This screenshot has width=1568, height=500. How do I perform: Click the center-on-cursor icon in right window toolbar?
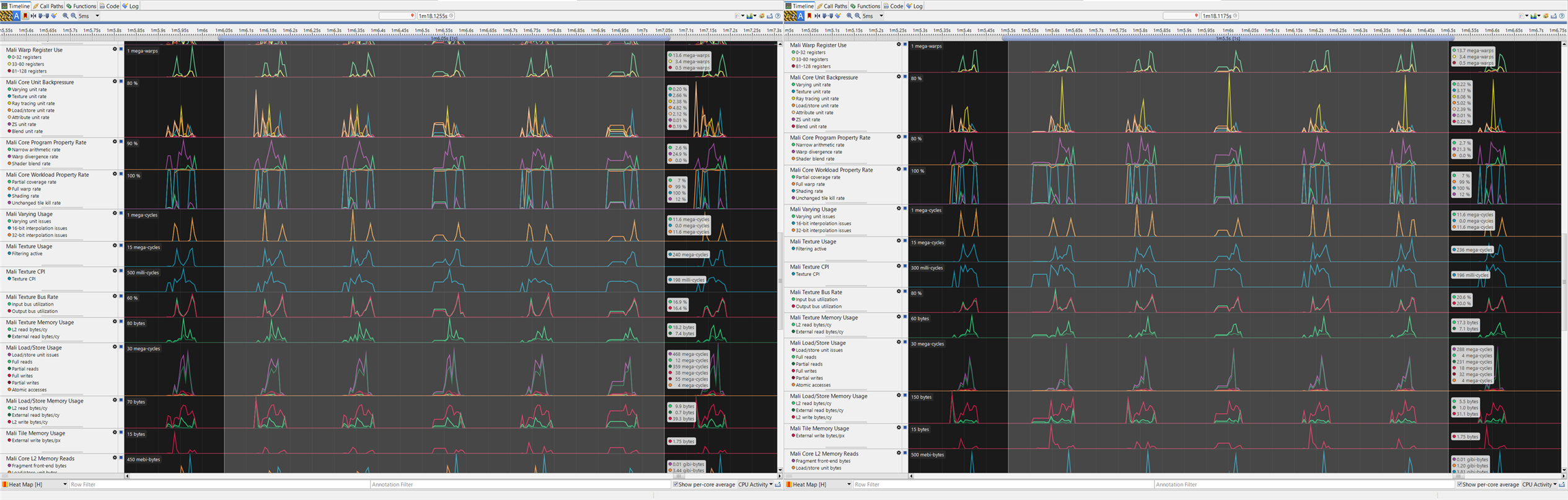[817, 16]
